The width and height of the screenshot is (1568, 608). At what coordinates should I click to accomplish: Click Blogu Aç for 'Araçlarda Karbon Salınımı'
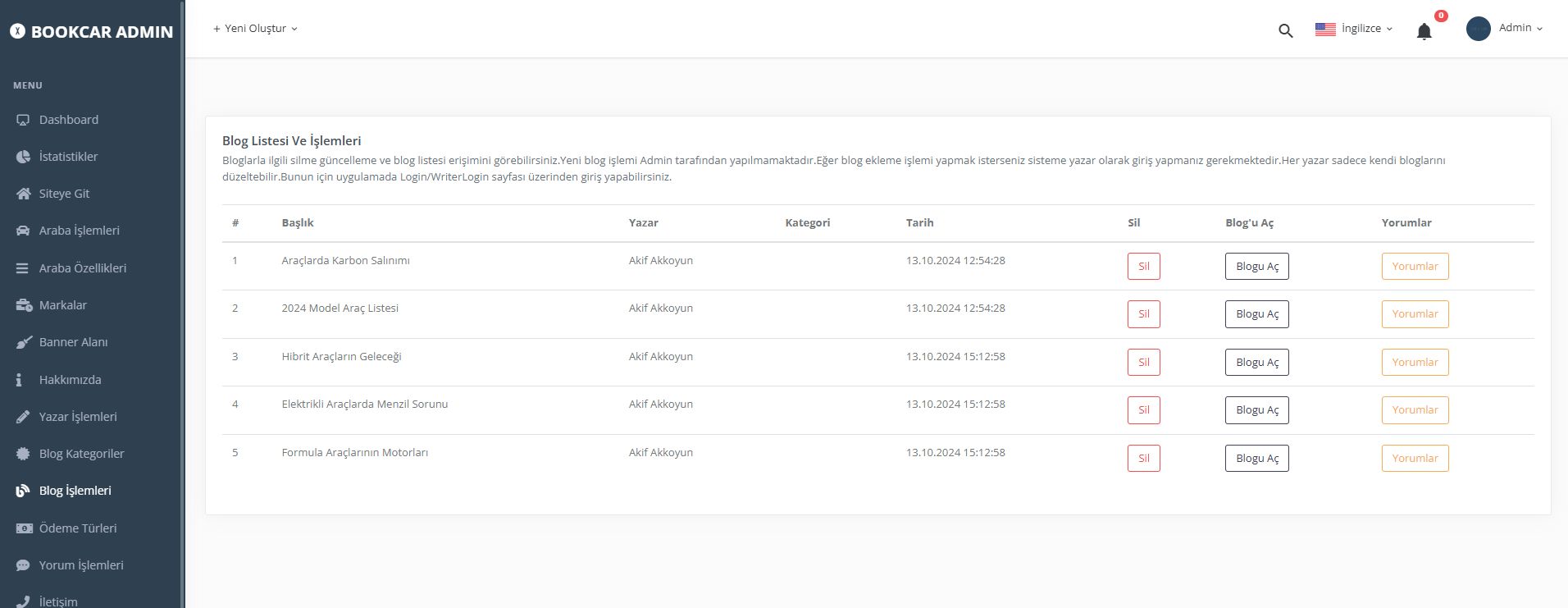point(1257,267)
